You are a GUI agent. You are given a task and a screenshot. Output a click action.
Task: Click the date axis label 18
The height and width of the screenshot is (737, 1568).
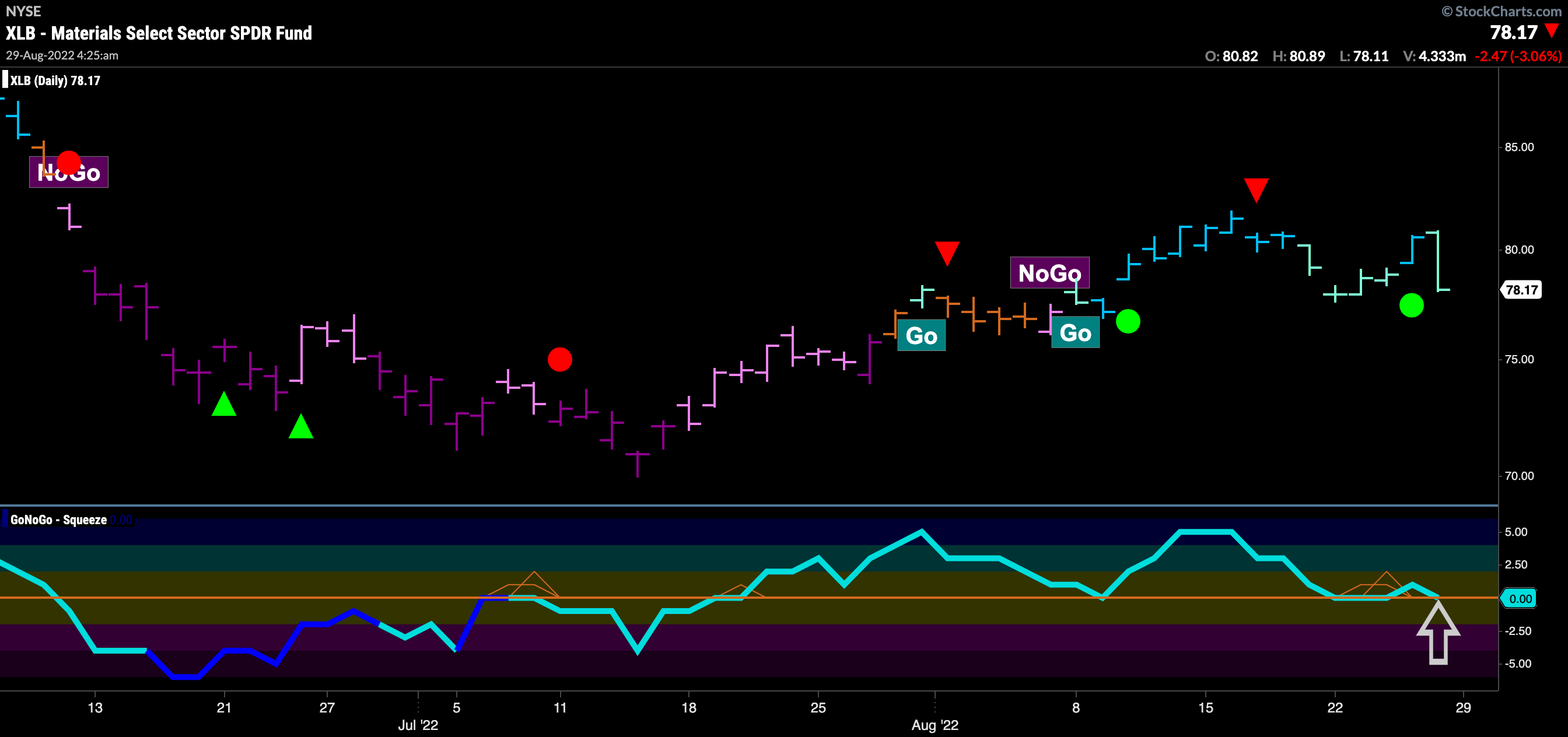pyautogui.click(x=688, y=708)
